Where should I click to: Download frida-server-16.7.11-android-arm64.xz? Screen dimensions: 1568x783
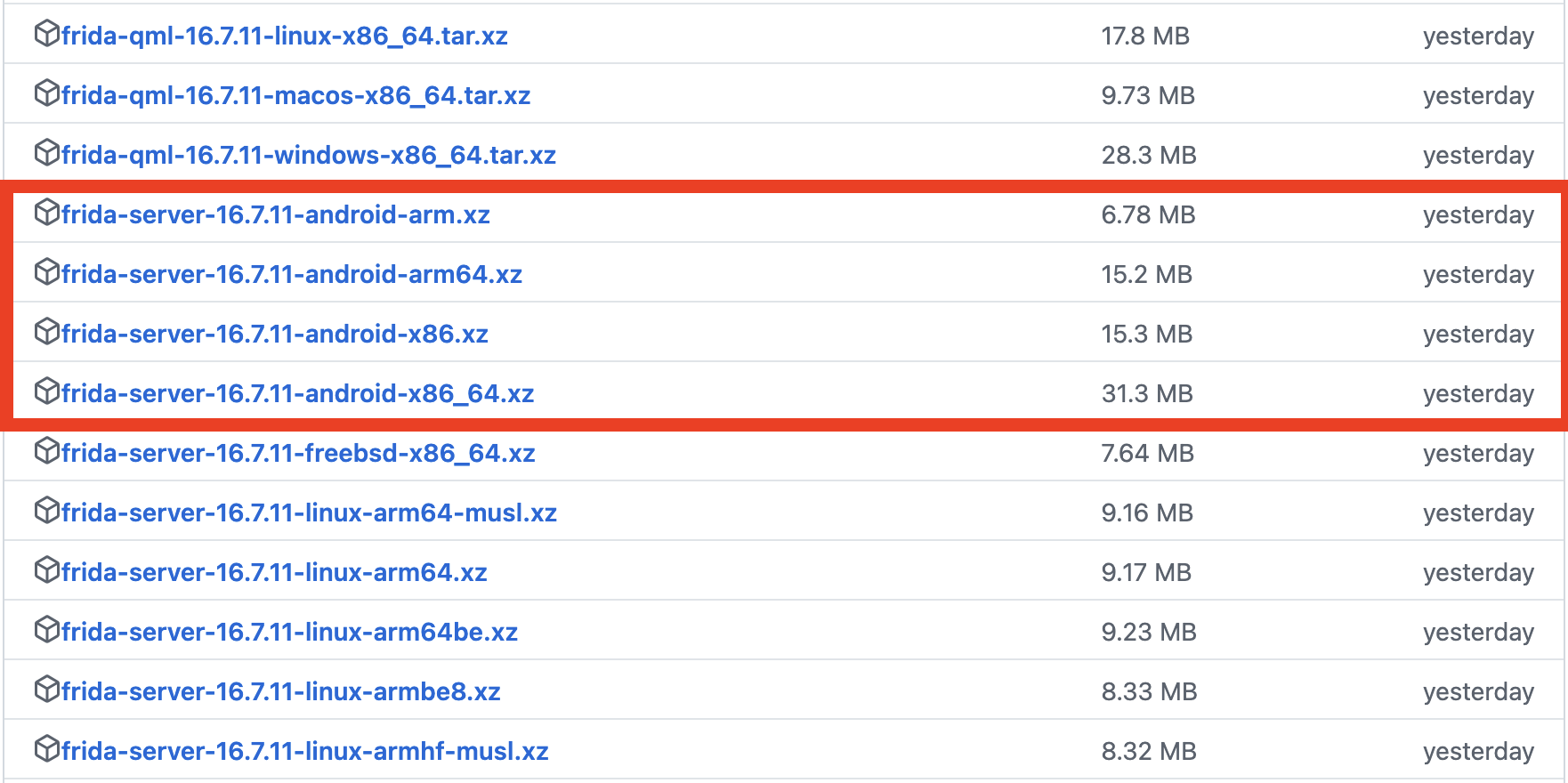tap(292, 274)
